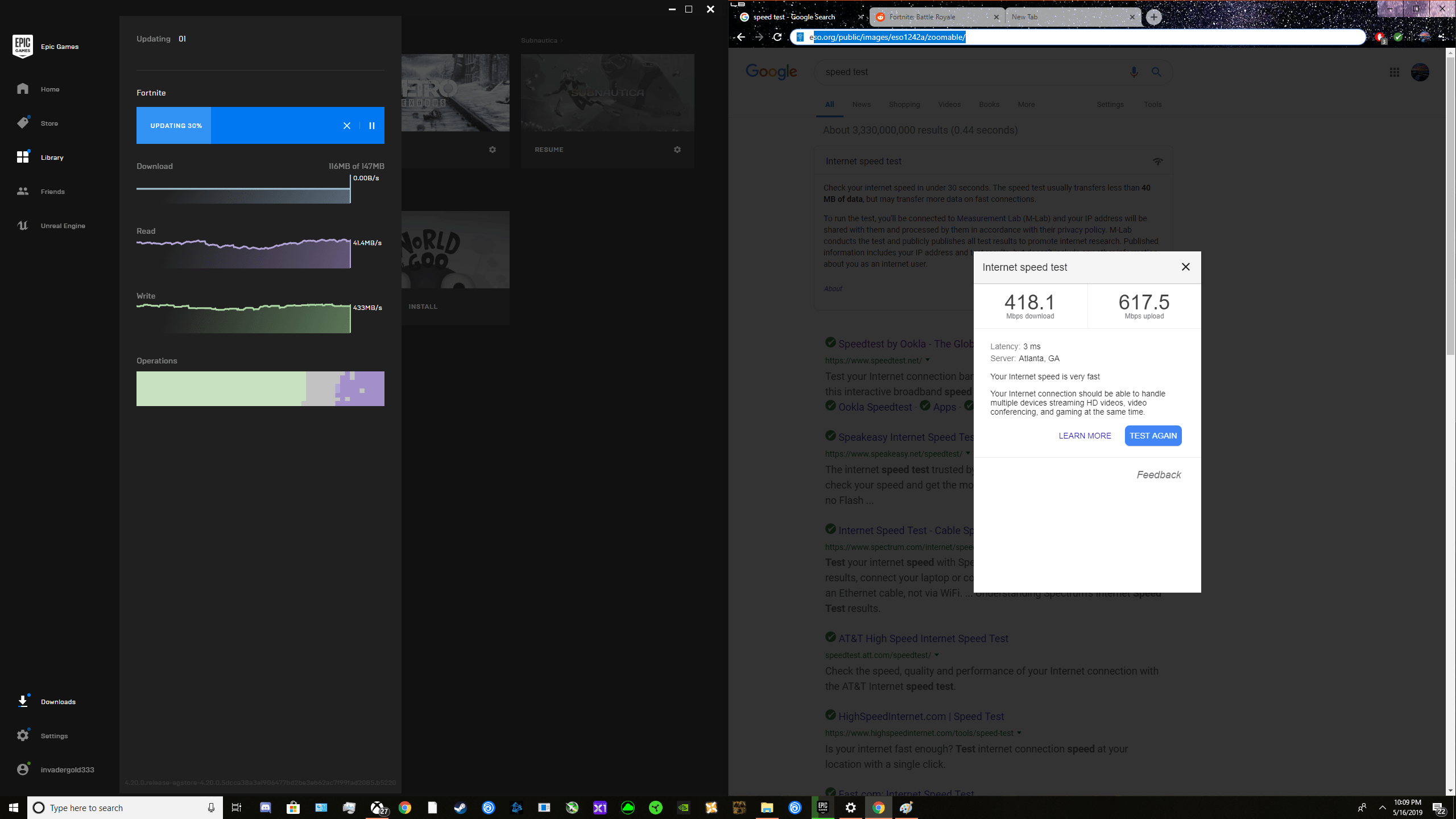Open the Epic Games Store section

49,123
